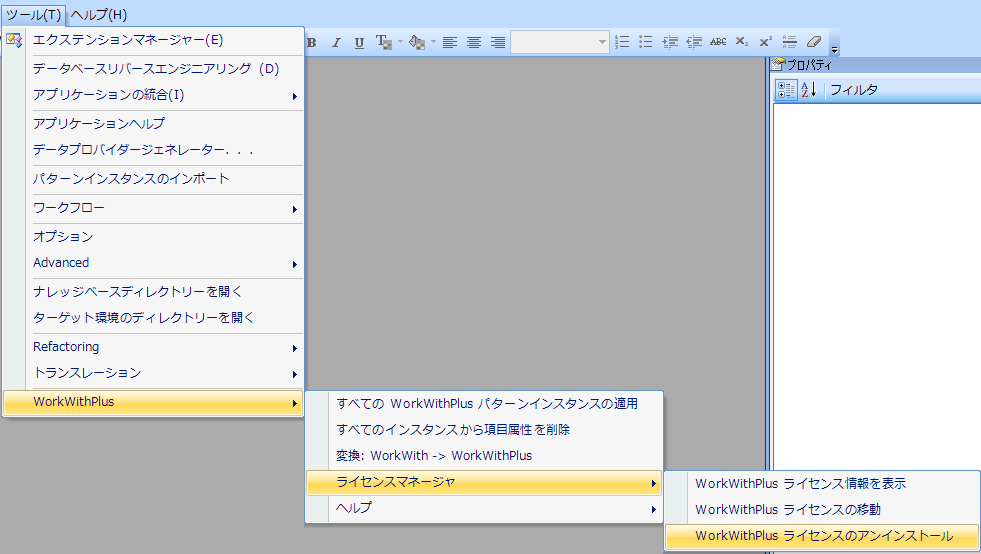Click the align center icon
Viewport: 981px width, 554px height.
[x=474, y=42]
